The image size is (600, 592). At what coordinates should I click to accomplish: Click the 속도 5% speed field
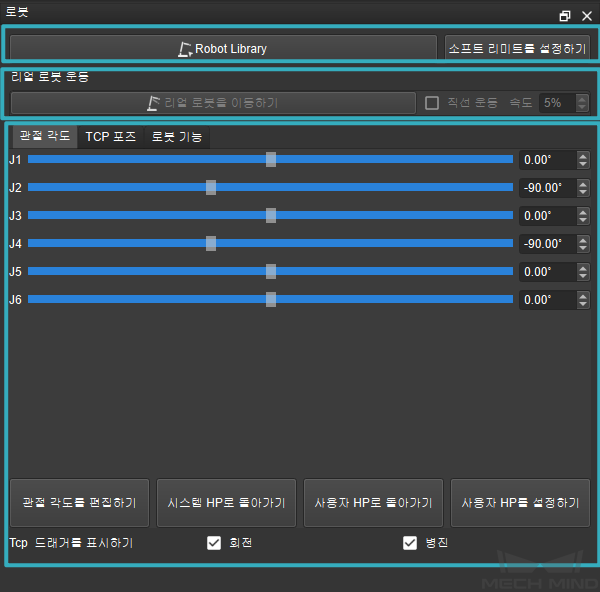[x=558, y=103]
